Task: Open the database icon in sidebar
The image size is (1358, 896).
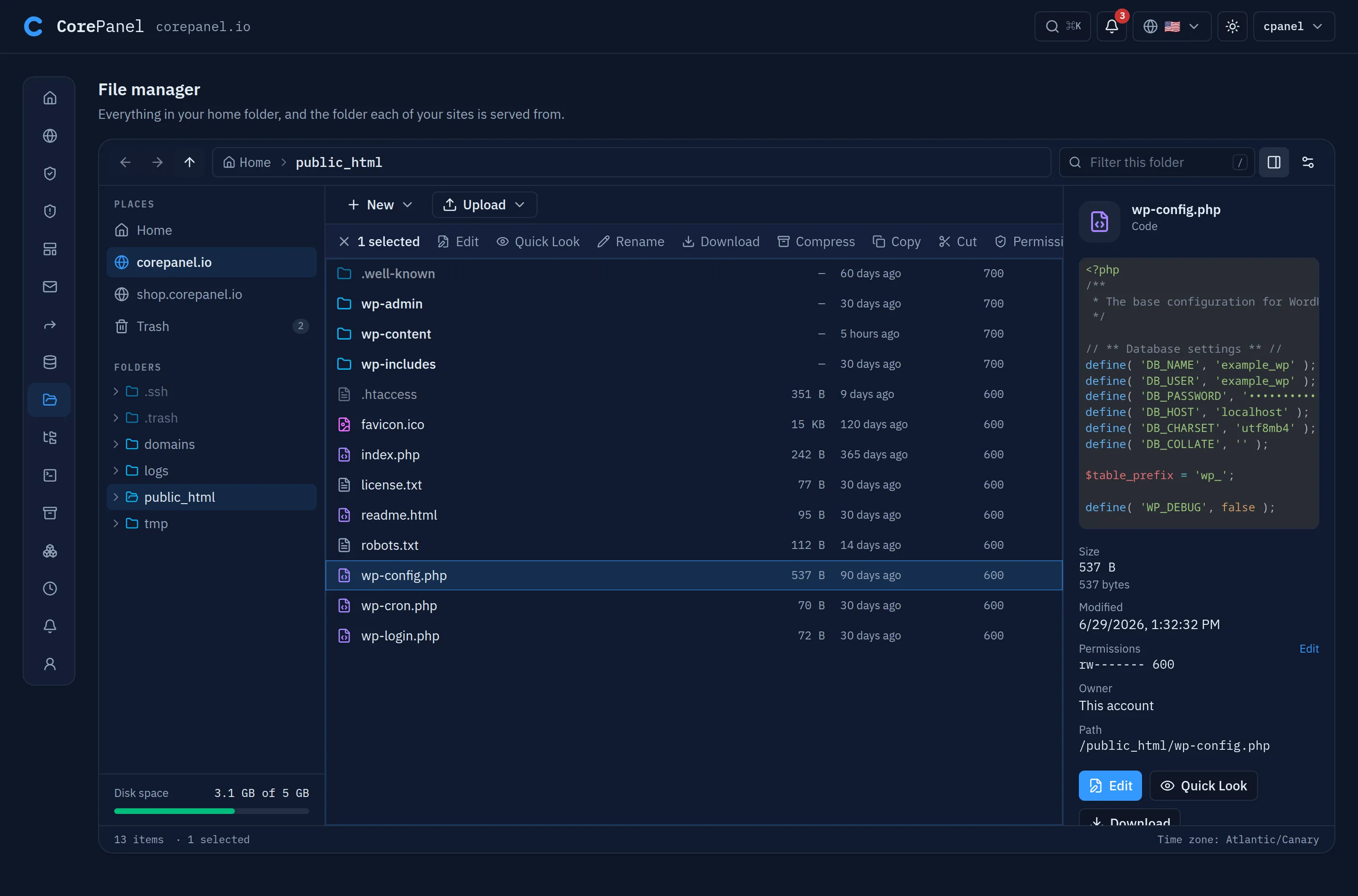Action: (x=50, y=362)
